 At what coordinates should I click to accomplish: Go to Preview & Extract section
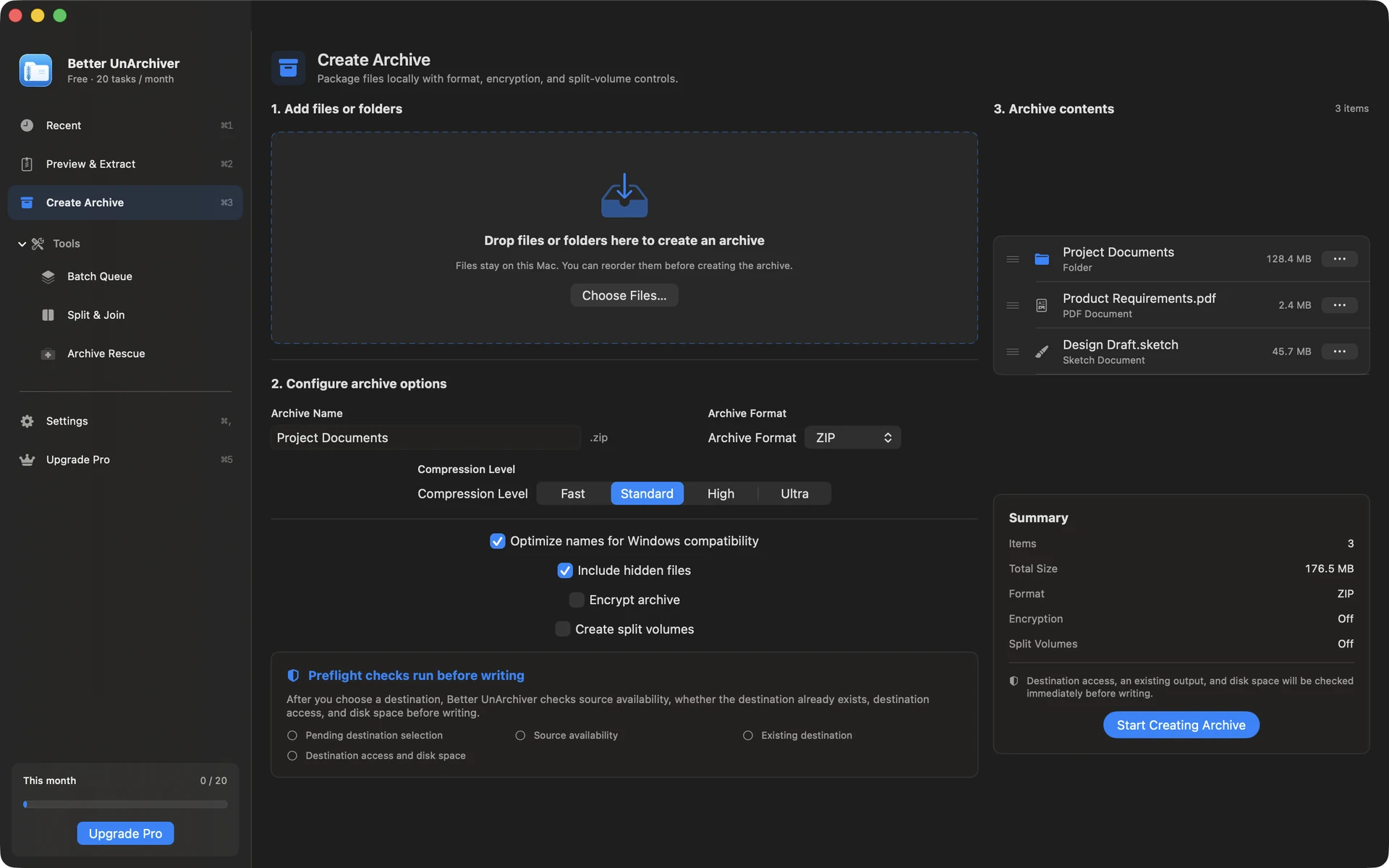pos(125,164)
